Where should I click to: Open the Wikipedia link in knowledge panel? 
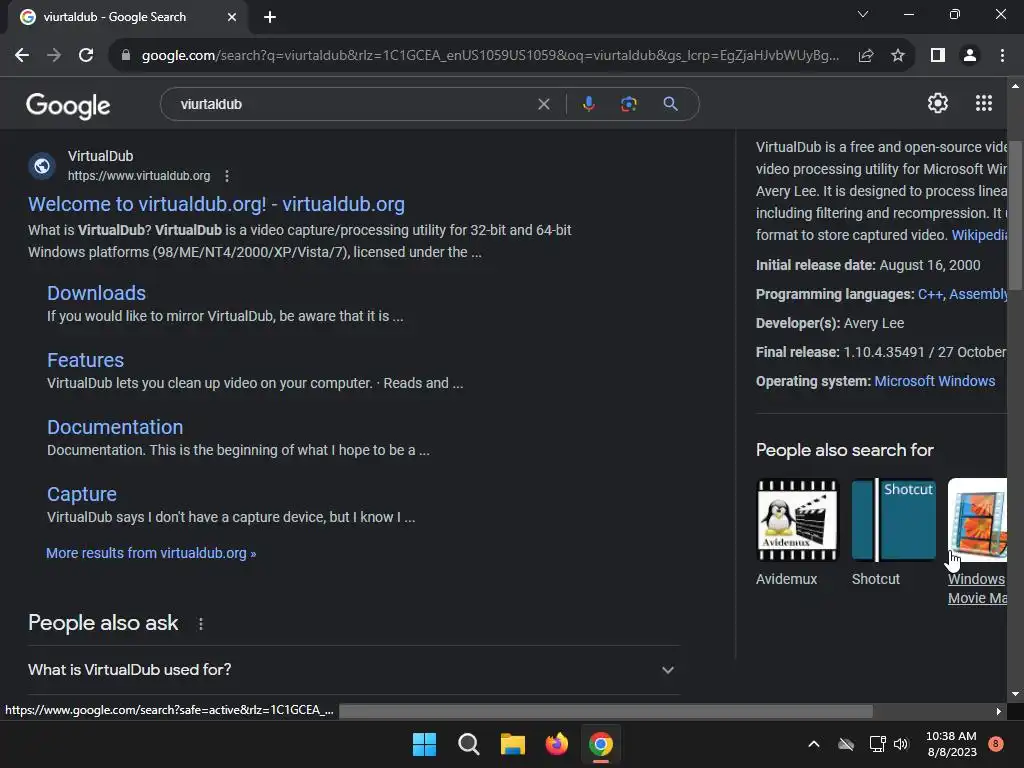pos(978,235)
